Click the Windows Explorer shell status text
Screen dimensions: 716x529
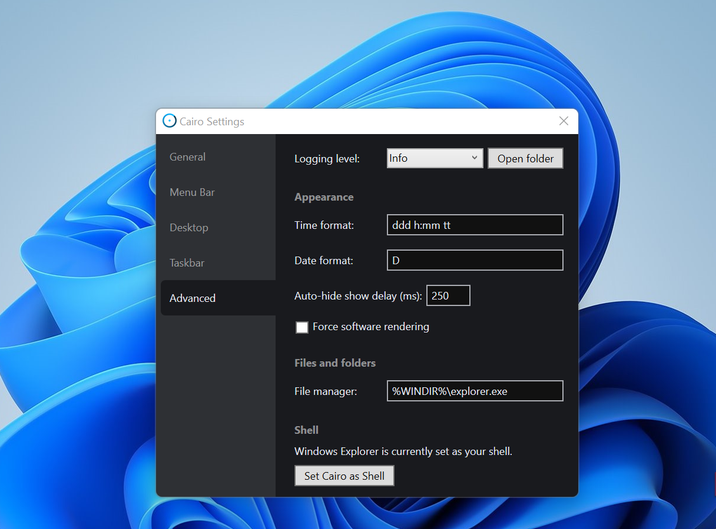pos(403,451)
